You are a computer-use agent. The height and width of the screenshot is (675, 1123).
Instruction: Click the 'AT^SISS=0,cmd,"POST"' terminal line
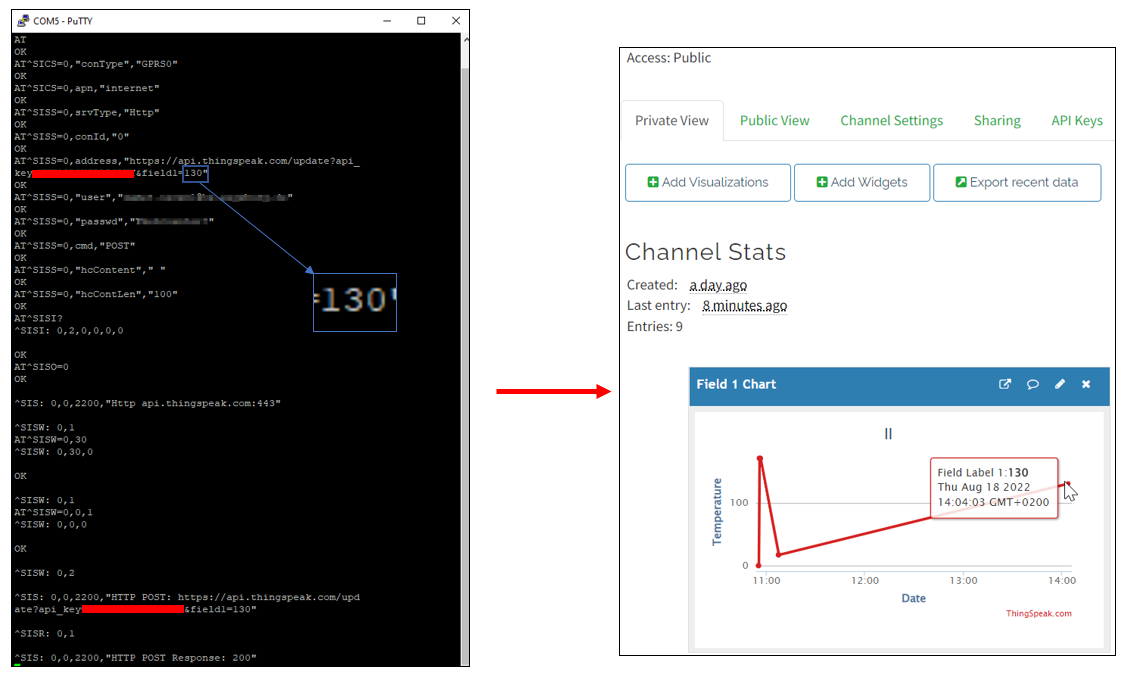75,246
